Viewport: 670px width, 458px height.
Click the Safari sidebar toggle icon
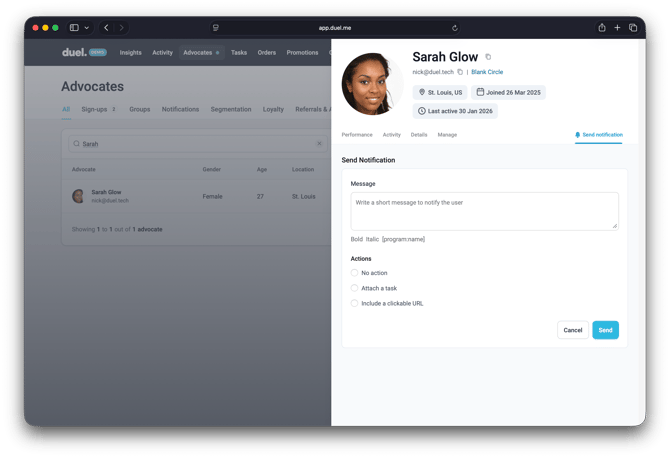pos(74,28)
